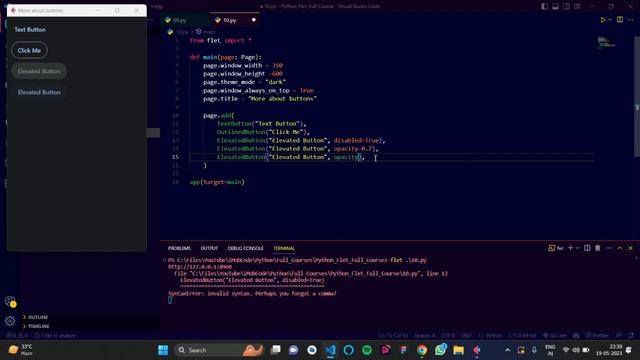Switch to the 10.py editor tab

pos(229,20)
